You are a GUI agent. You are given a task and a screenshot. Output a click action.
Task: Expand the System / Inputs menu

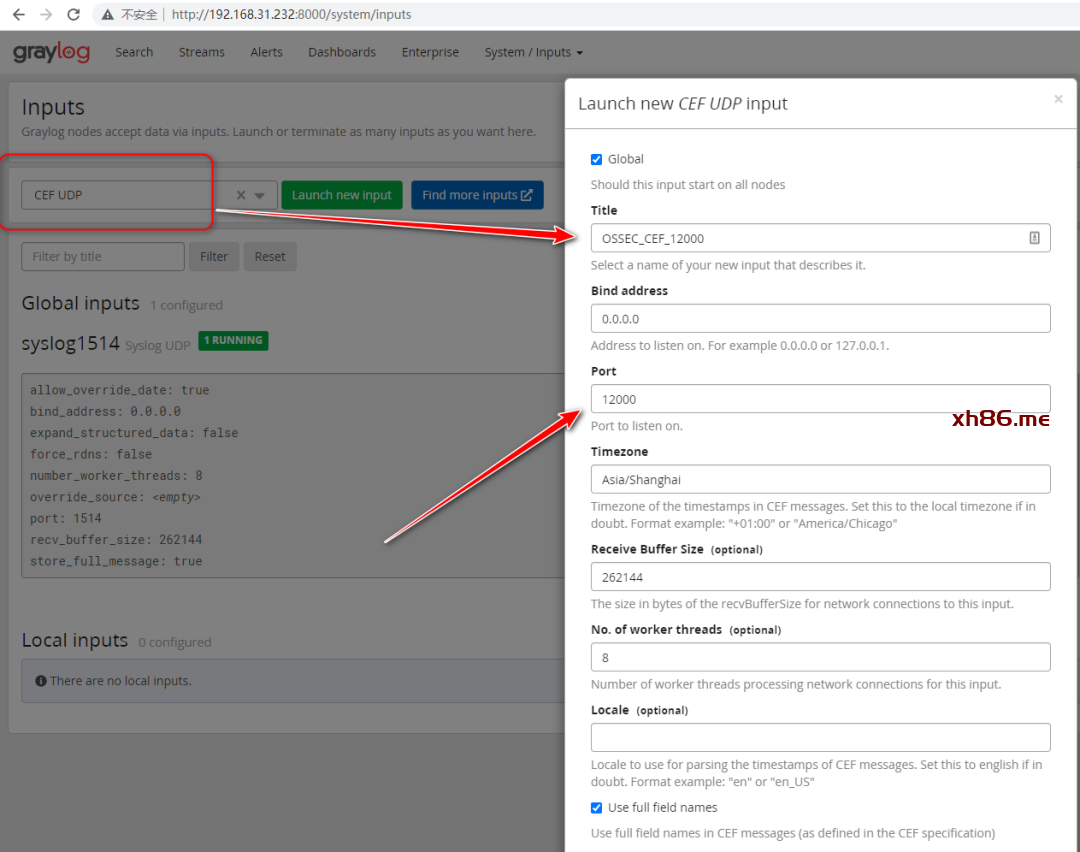click(x=533, y=52)
